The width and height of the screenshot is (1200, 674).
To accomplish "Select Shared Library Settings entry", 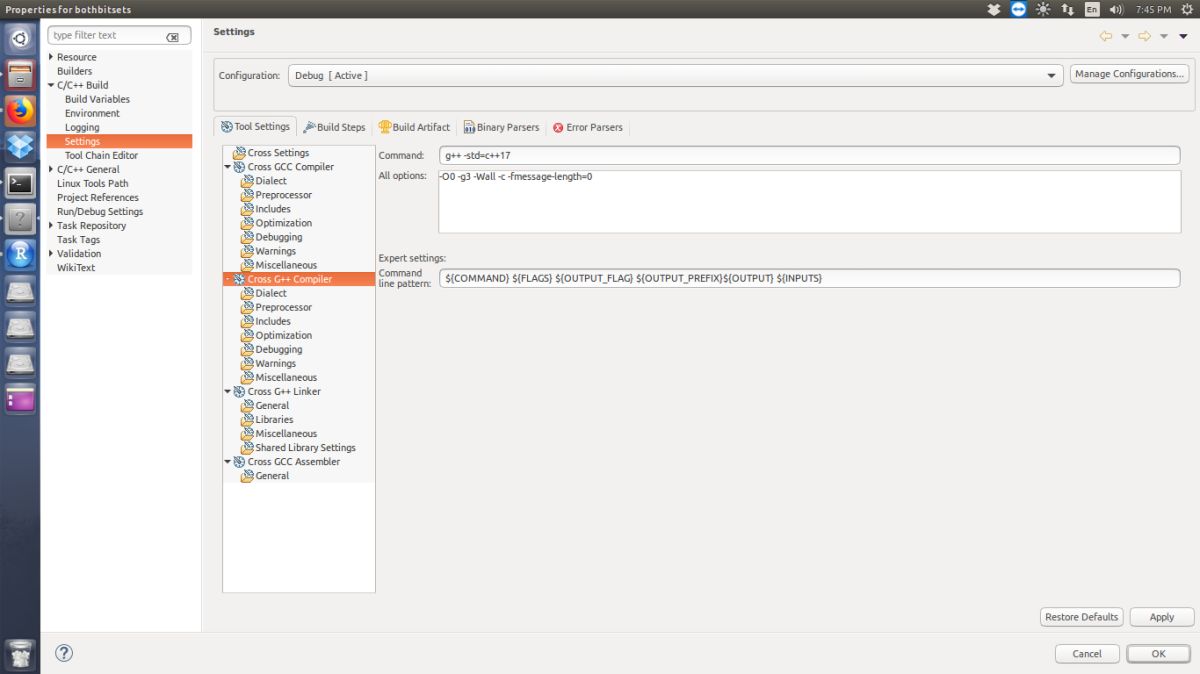I will coord(305,447).
